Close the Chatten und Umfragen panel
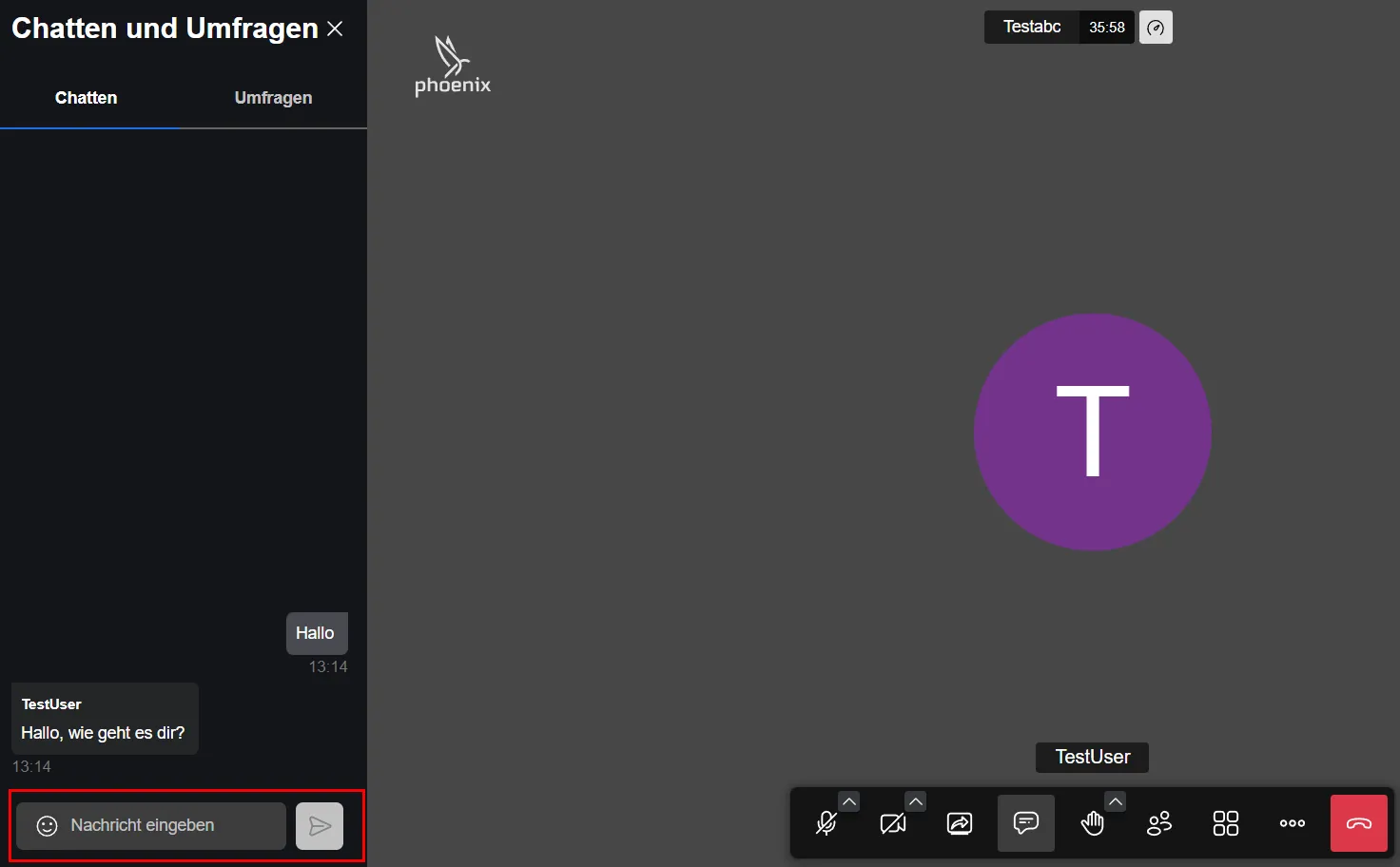Image resolution: width=1400 pixels, height=867 pixels. click(x=335, y=29)
